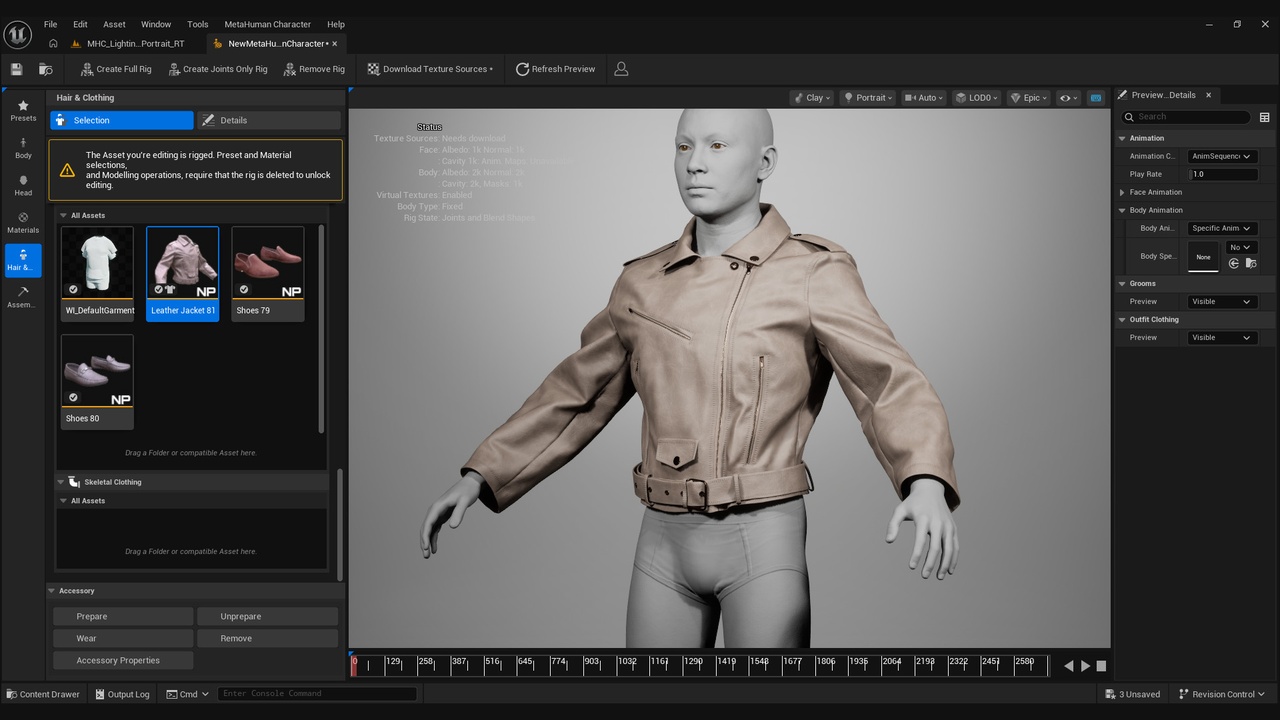
Task: Switch to the Selection tab
Action: coord(122,120)
